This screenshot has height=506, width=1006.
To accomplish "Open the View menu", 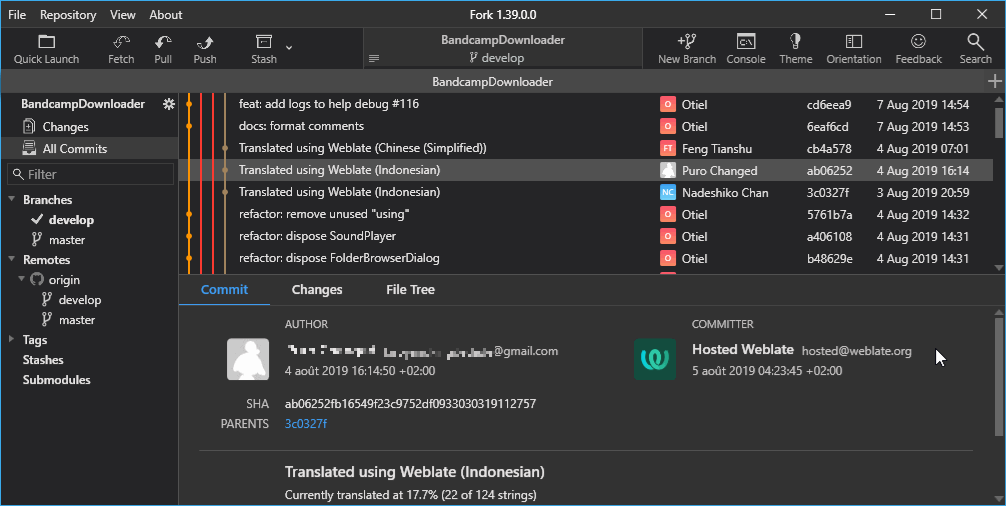I will click(x=123, y=15).
